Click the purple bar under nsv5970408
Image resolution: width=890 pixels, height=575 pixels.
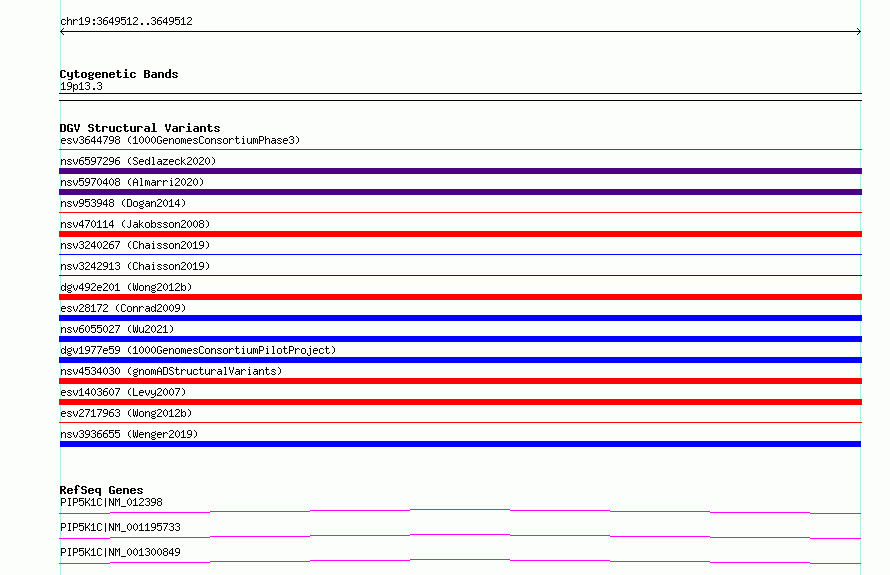point(460,192)
